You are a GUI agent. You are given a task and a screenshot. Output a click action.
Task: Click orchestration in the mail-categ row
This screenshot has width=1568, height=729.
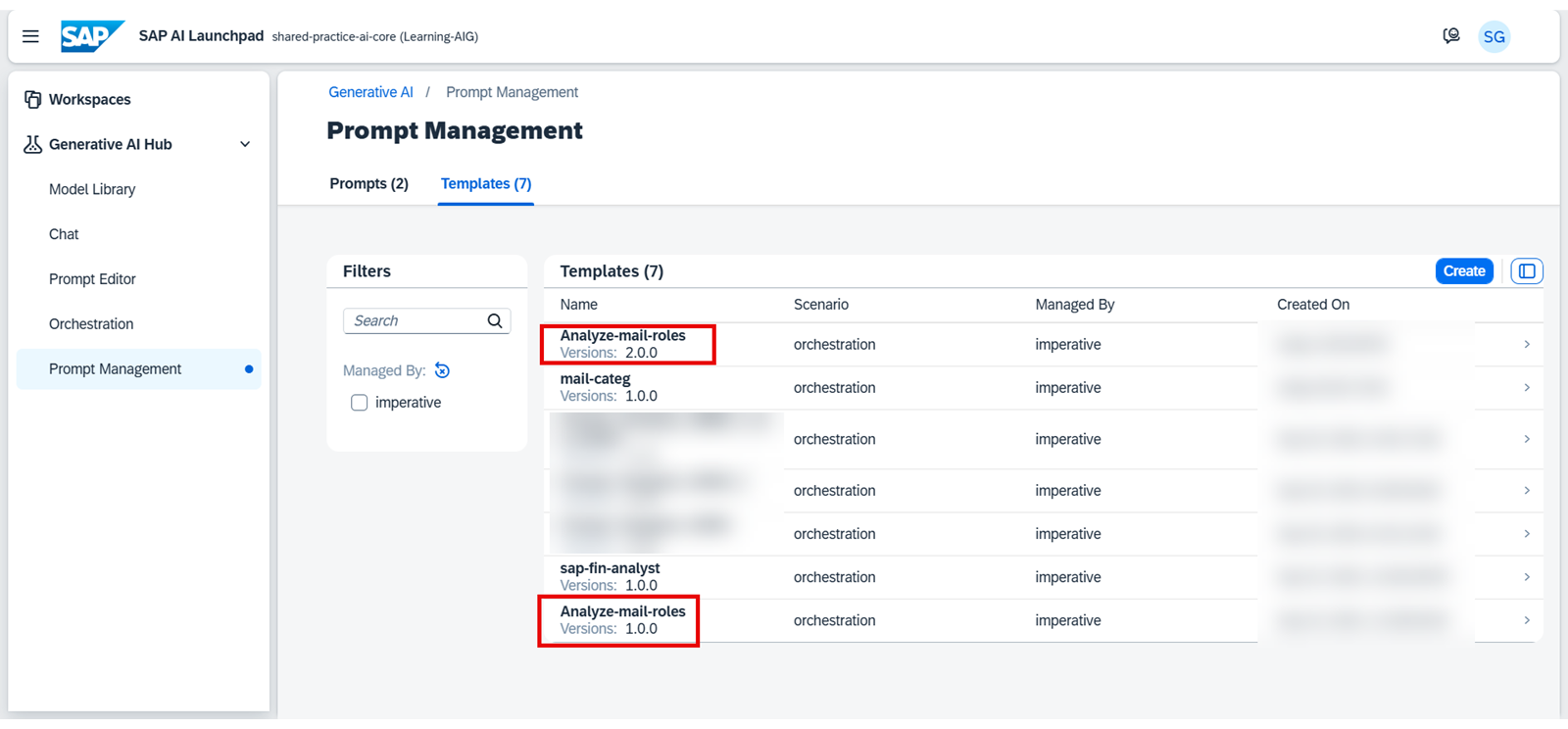(835, 388)
